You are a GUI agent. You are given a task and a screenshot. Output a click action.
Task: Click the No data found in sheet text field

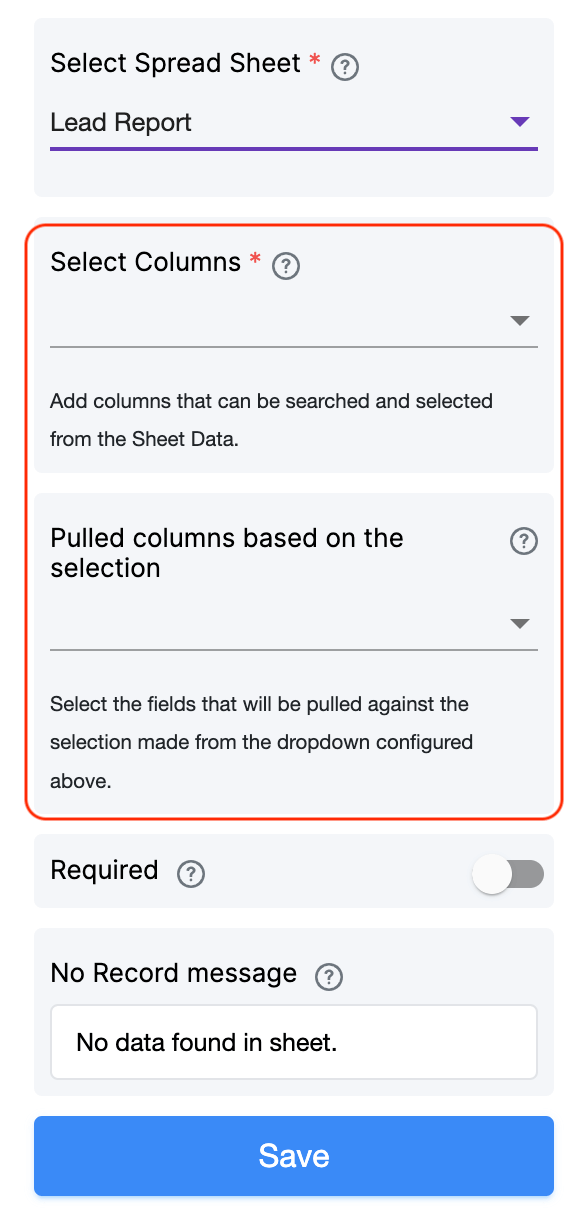[294, 1042]
